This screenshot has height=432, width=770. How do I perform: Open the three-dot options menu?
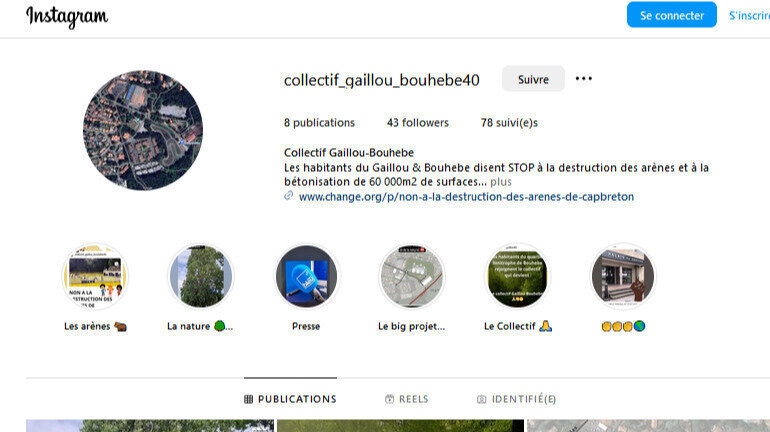tap(583, 79)
